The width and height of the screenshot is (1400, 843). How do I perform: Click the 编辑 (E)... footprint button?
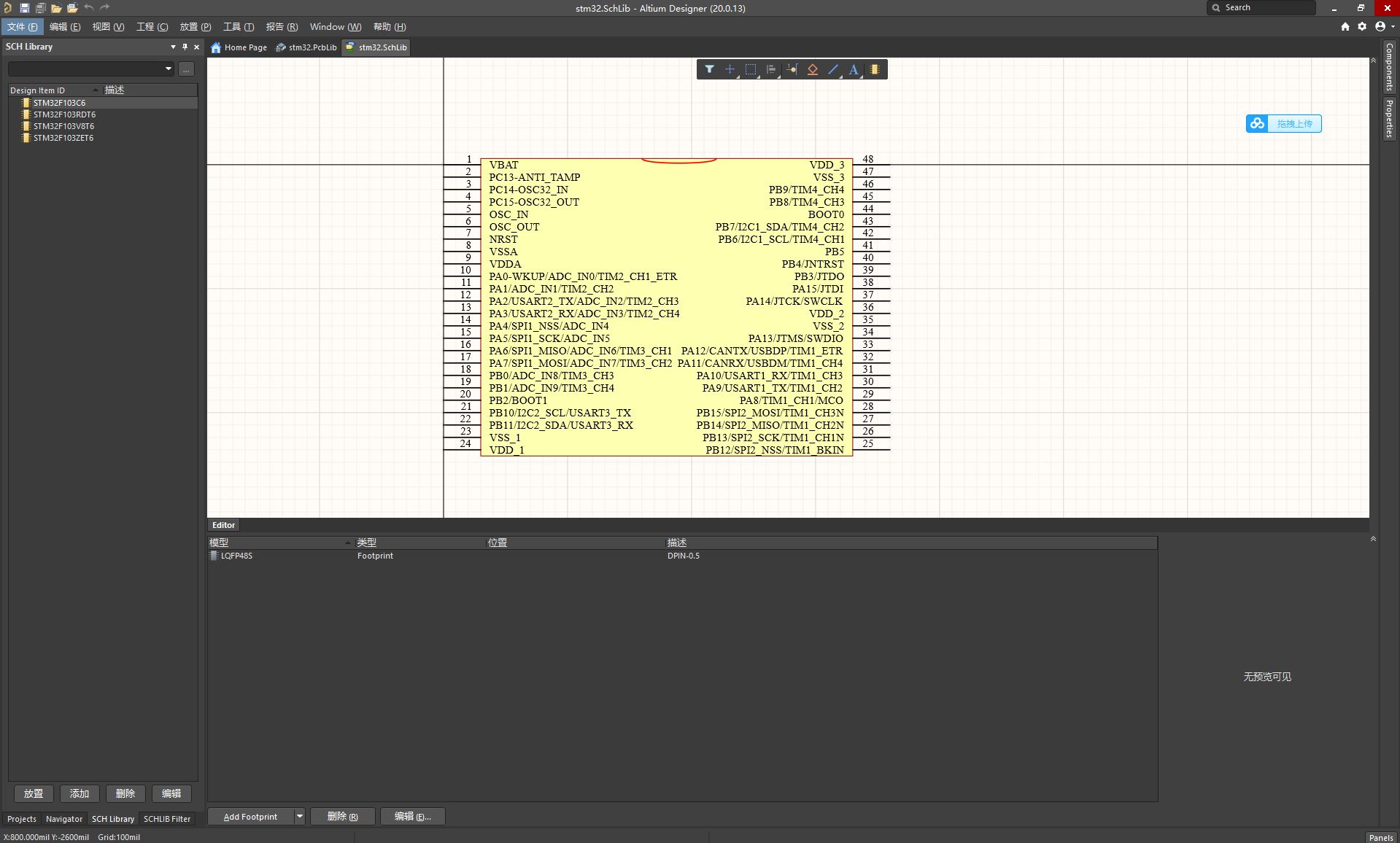click(413, 817)
